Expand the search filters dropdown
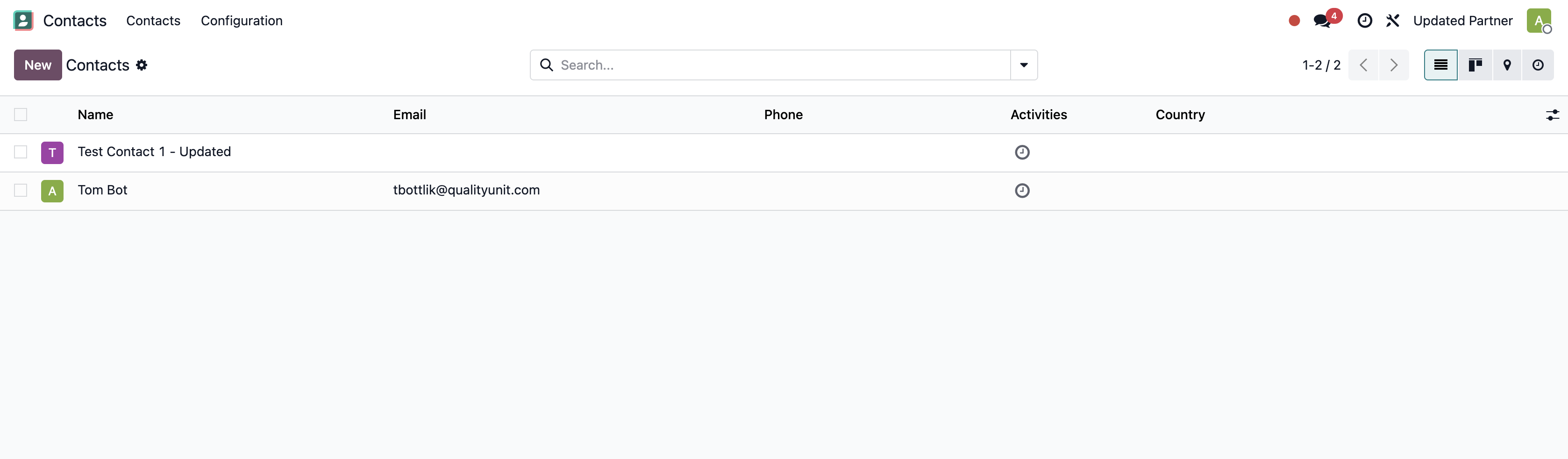The width and height of the screenshot is (1568, 459). (1023, 65)
